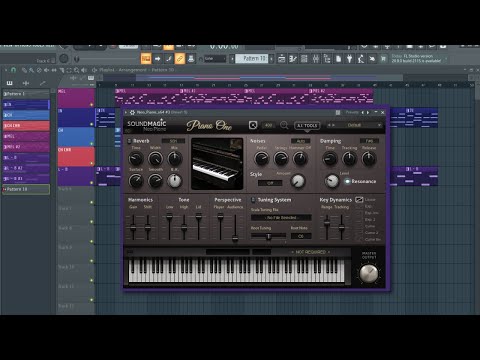
Task: Click the 400 size field in Piano One
Action: [x=269, y=125]
